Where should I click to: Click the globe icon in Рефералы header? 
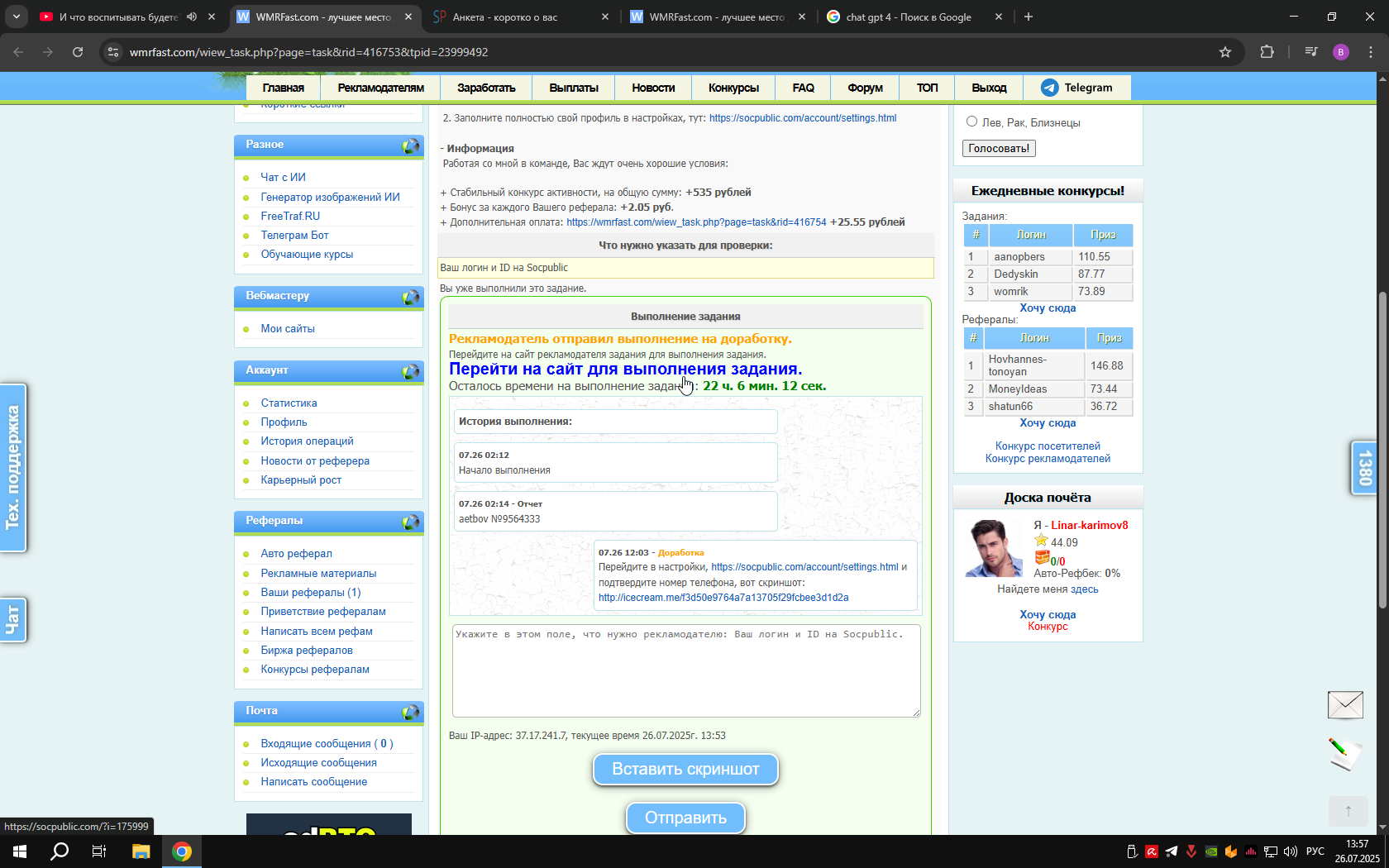tap(411, 522)
